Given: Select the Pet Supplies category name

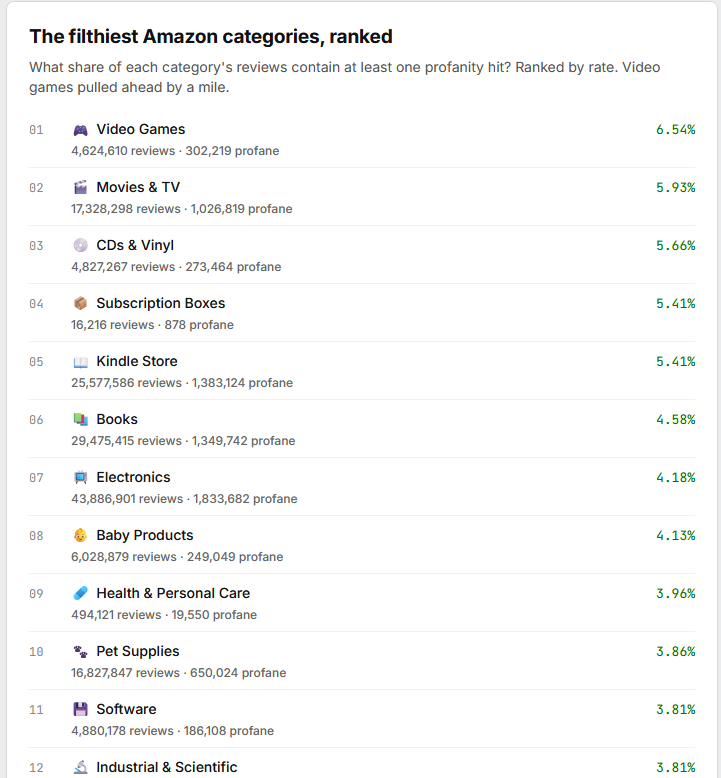Looking at the screenshot, I should [x=138, y=652].
